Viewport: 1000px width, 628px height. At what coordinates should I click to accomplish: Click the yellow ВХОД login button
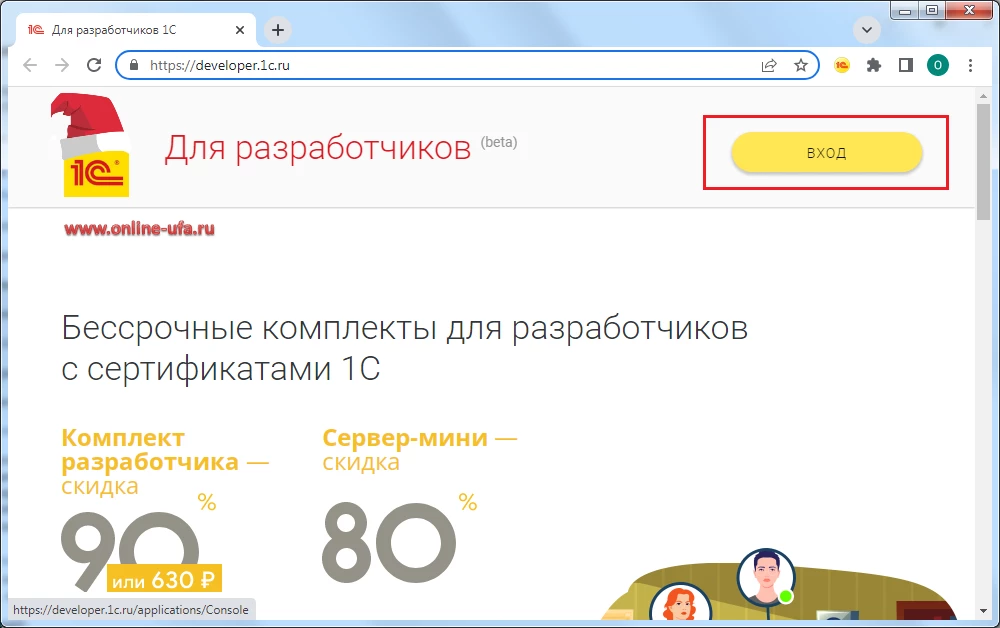827,152
